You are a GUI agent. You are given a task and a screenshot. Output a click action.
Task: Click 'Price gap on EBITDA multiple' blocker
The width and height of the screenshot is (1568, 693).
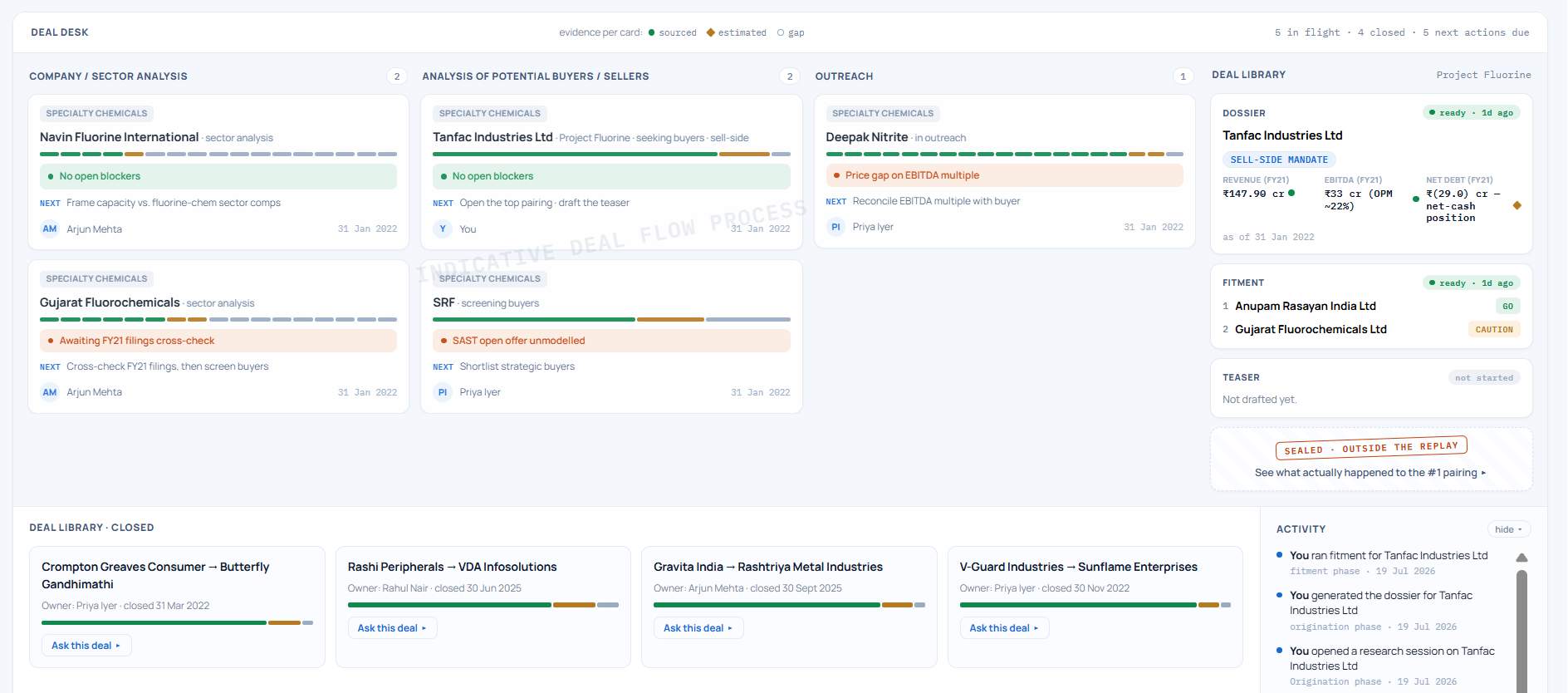pos(1005,175)
